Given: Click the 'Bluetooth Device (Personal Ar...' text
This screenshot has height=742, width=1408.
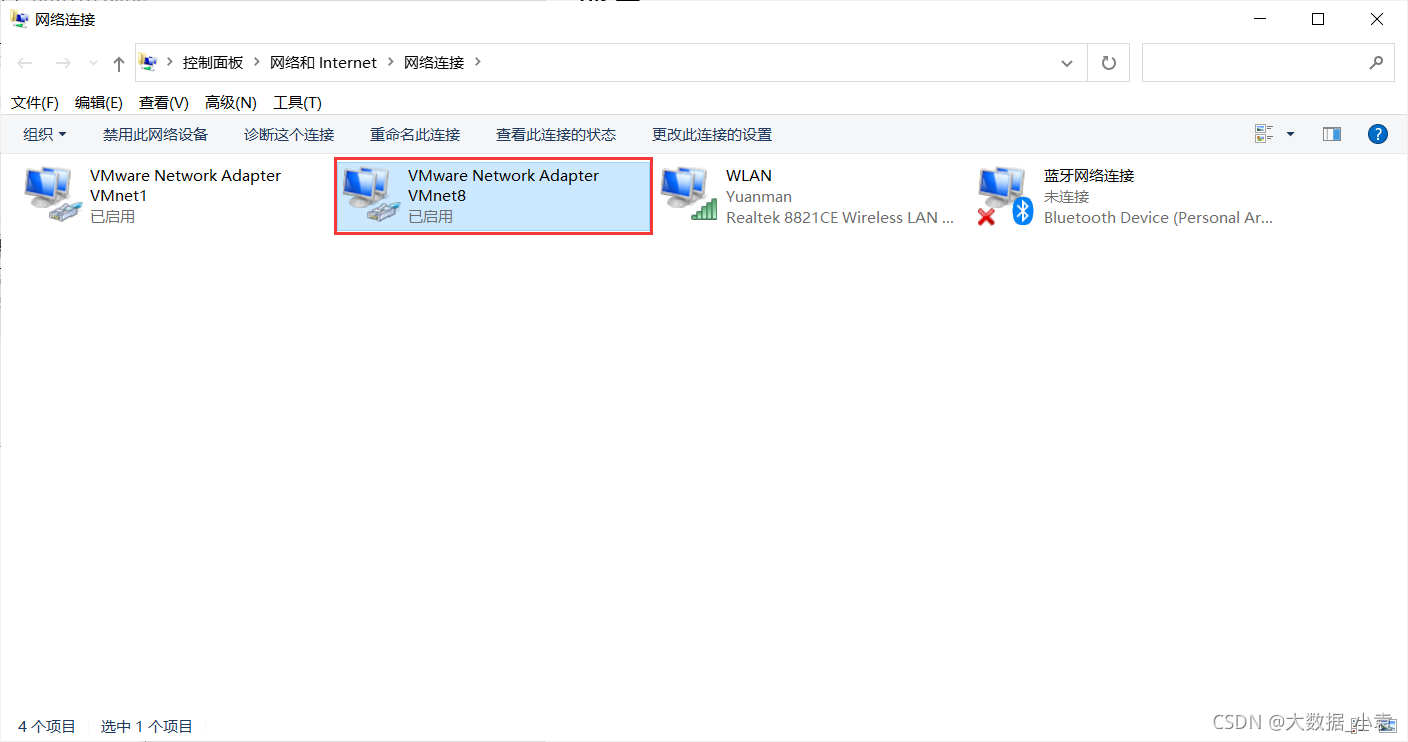Looking at the screenshot, I should coord(1158,217).
